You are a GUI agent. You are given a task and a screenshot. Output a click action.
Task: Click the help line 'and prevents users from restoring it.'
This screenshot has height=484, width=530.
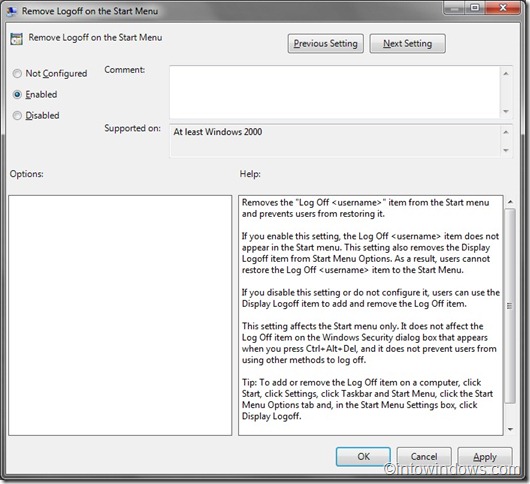(x=313, y=214)
